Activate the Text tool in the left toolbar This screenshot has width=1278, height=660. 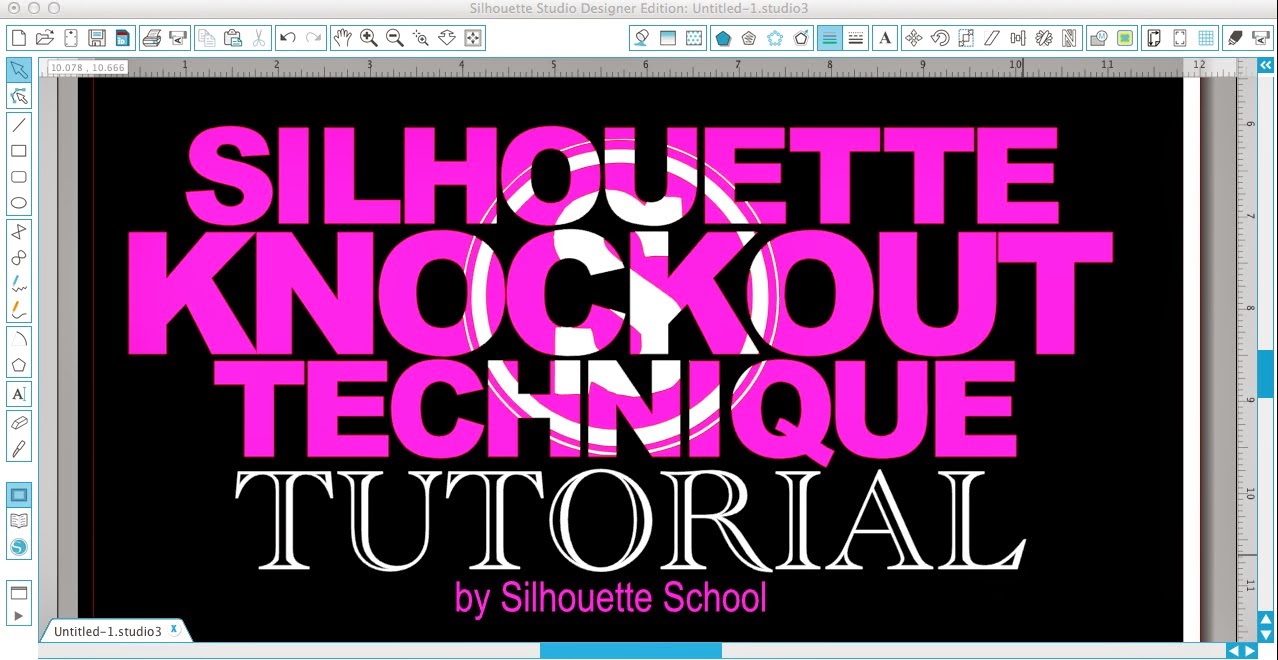tap(18, 394)
